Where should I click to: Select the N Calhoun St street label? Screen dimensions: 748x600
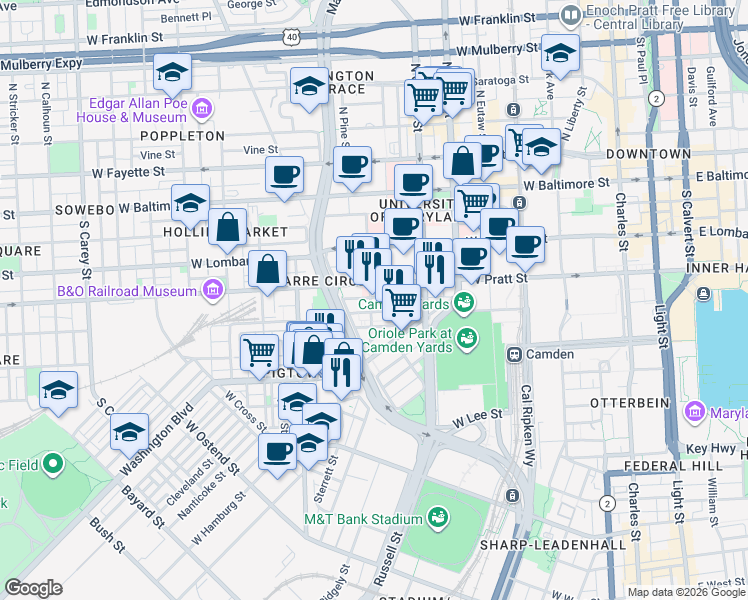[46, 114]
